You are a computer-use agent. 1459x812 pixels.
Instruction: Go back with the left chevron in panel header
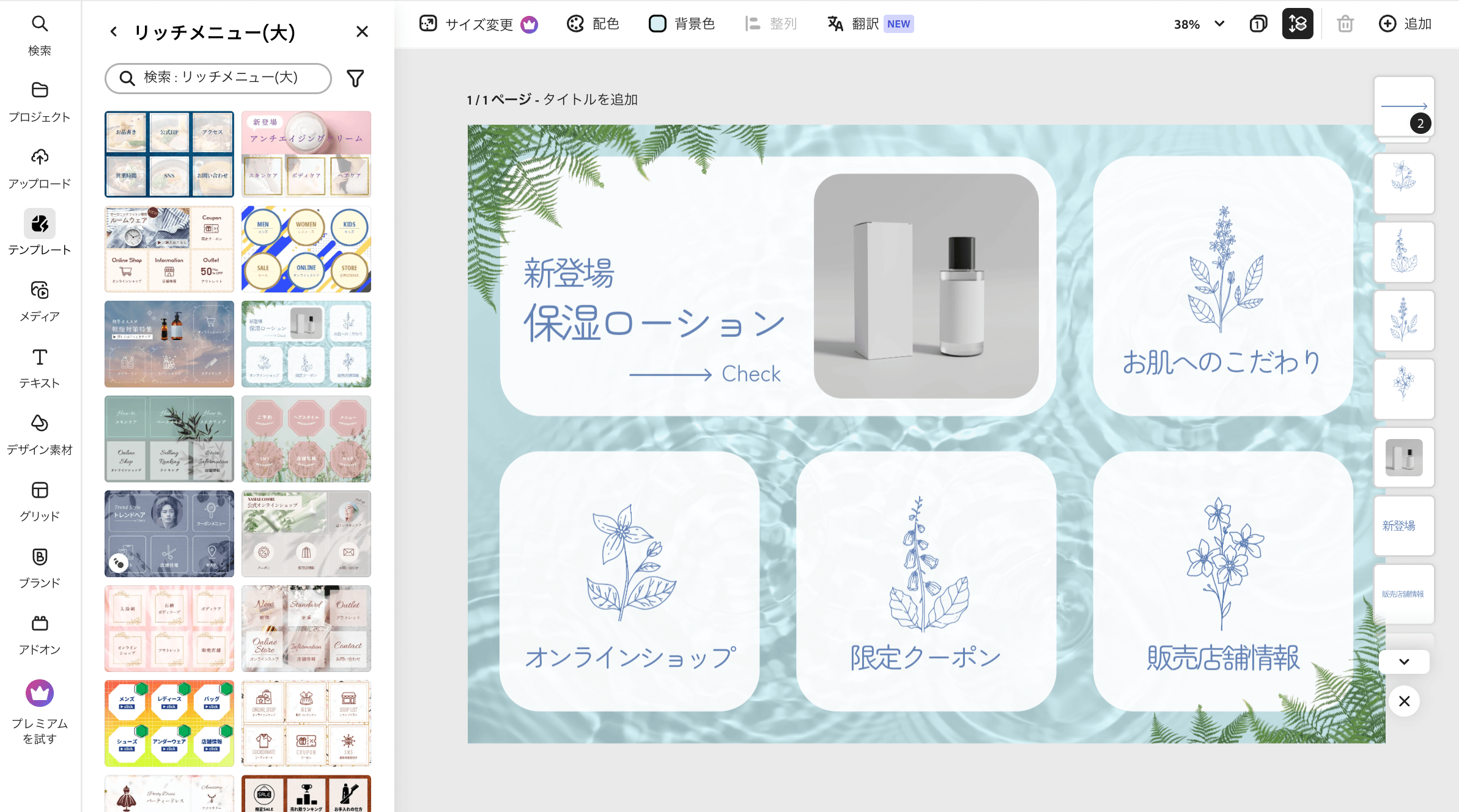coord(114,31)
